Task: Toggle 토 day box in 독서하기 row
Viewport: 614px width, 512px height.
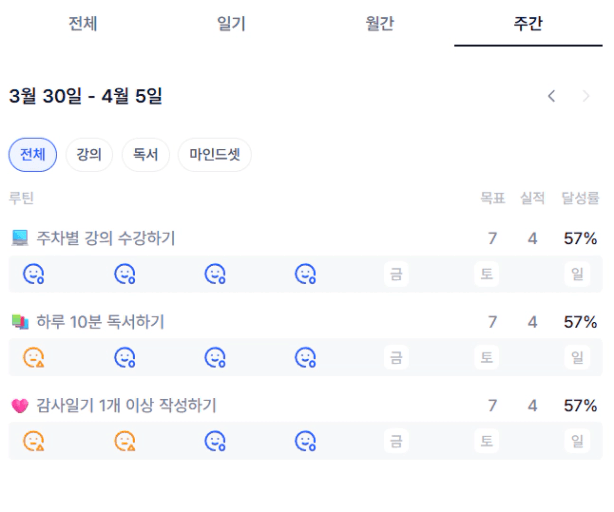Action: point(486,357)
